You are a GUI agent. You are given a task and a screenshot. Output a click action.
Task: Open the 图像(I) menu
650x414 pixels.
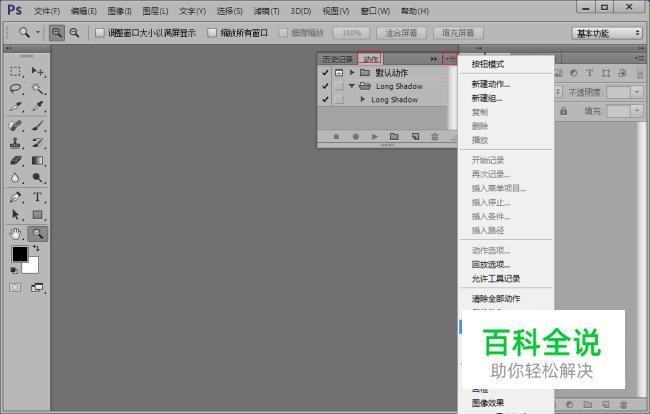click(x=119, y=11)
